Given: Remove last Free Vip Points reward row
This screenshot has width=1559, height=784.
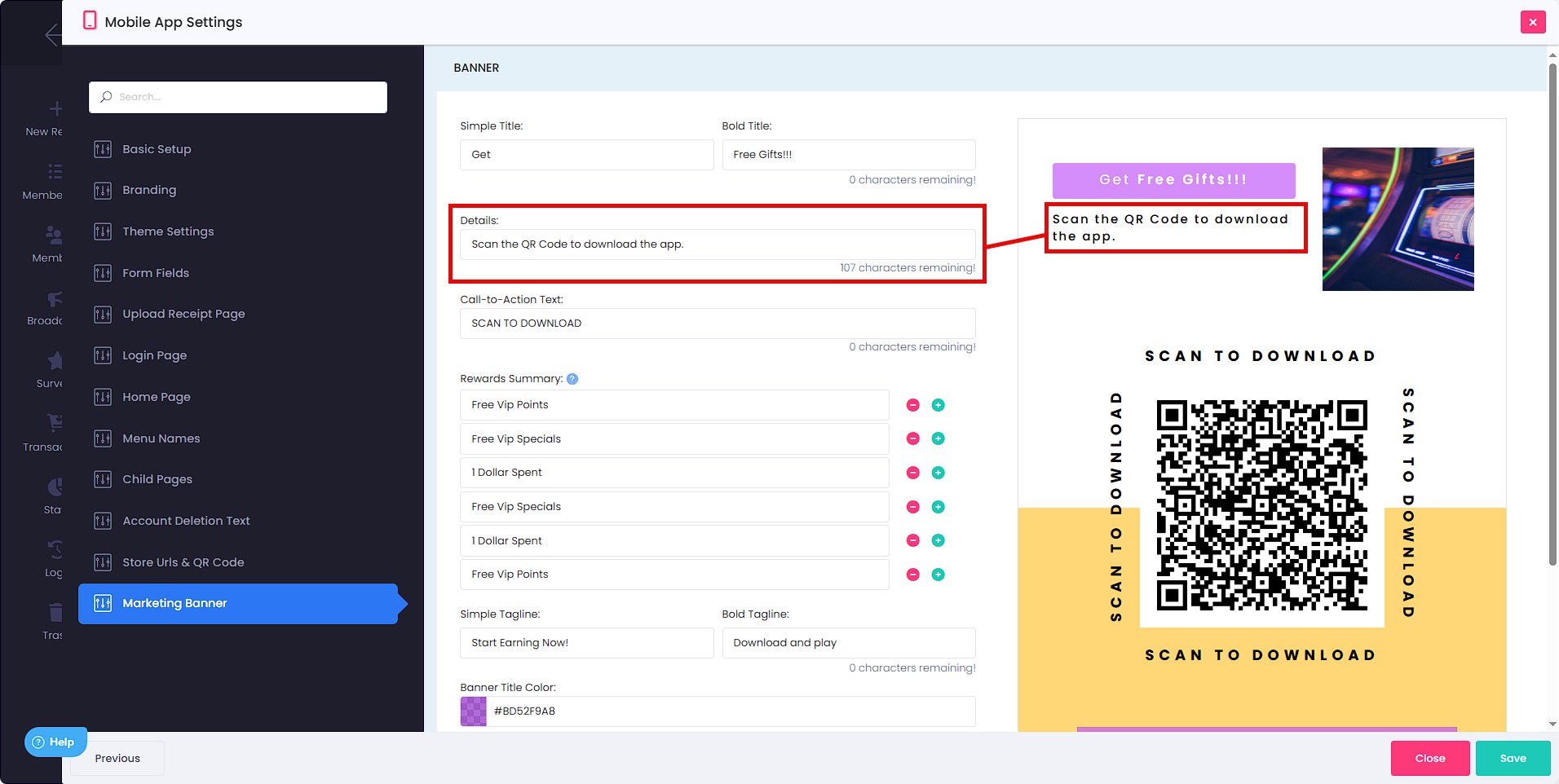Looking at the screenshot, I should point(913,575).
